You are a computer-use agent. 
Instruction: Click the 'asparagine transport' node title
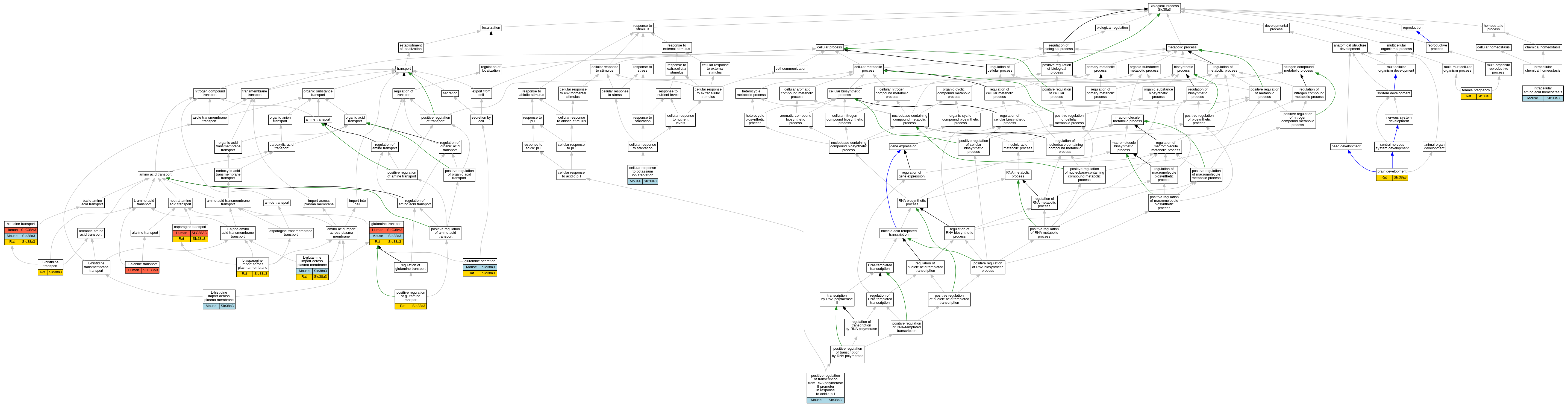190,227
